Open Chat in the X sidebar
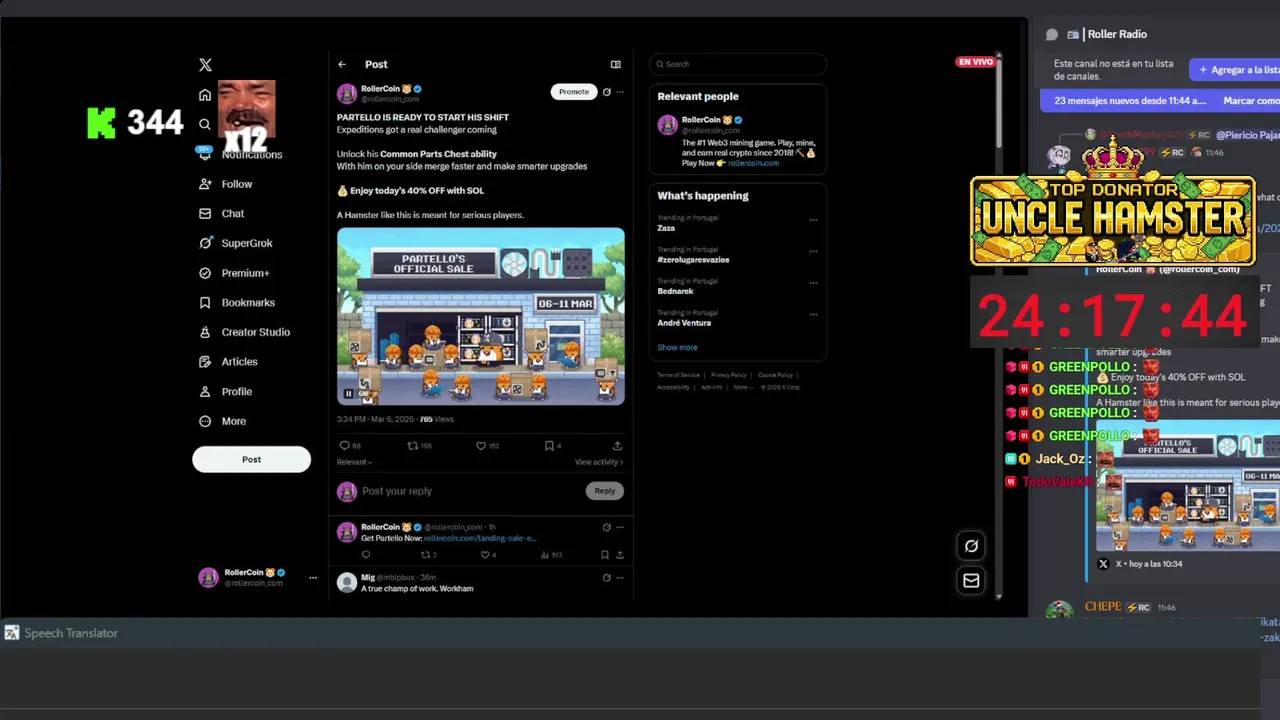1280x720 pixels. point(221,213)
